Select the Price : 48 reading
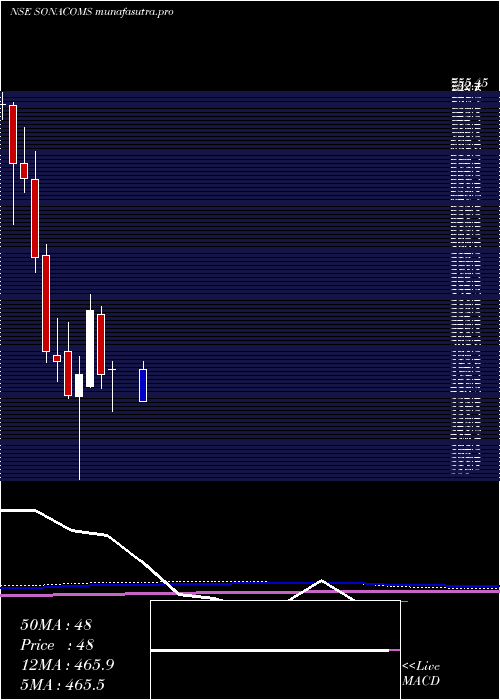 tap(57, 645)
